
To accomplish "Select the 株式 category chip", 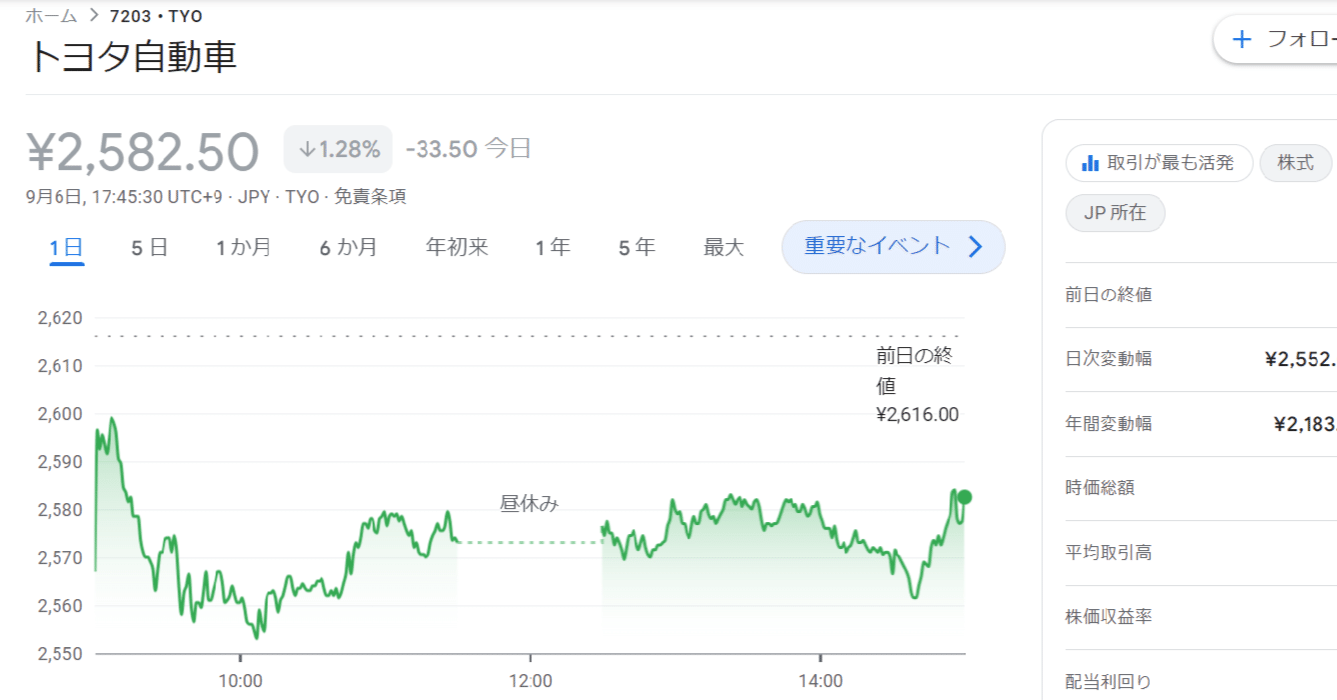I will coord(1295,162).
